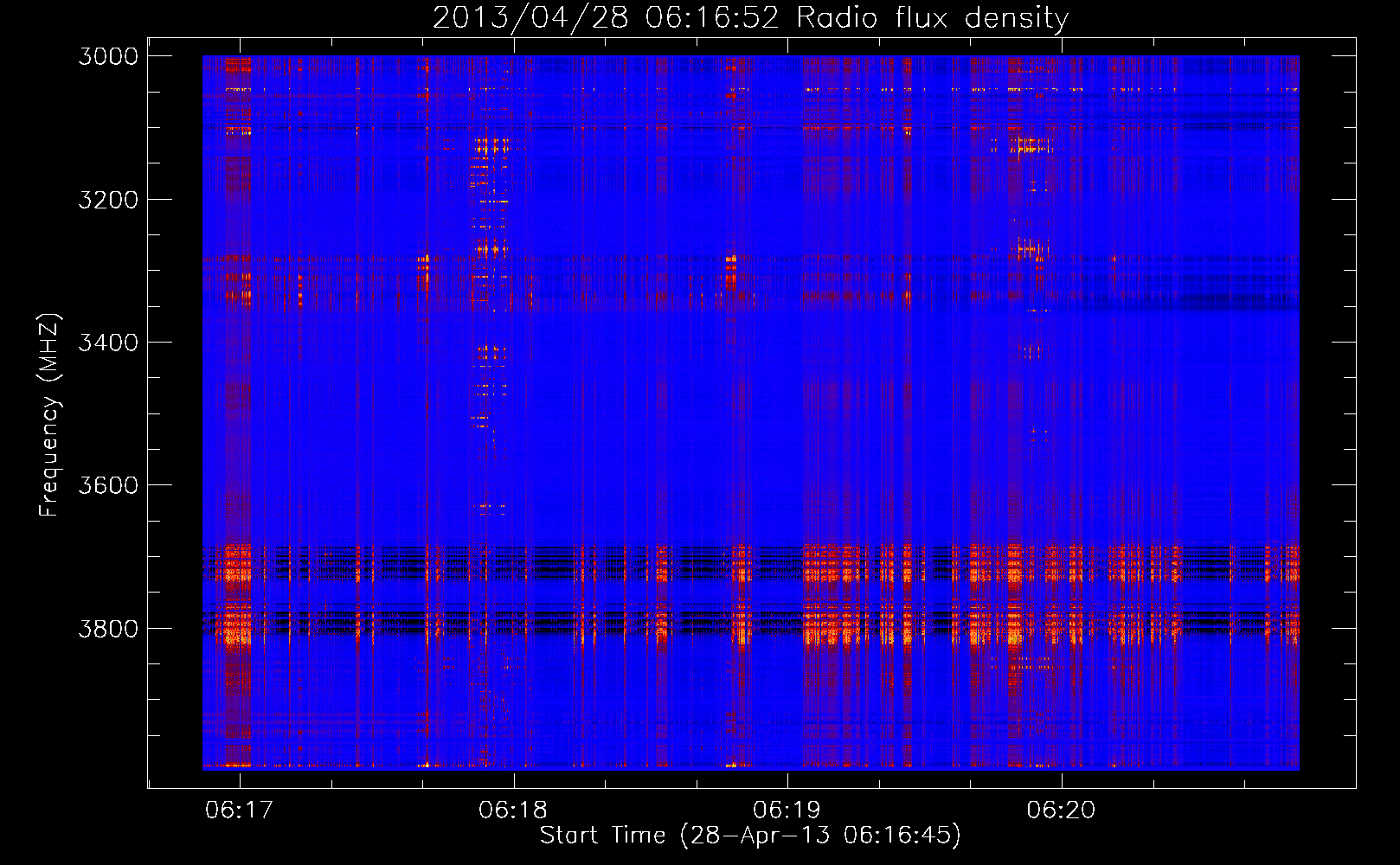Click the 3000 frequency tick label

(x=108, y=56)
